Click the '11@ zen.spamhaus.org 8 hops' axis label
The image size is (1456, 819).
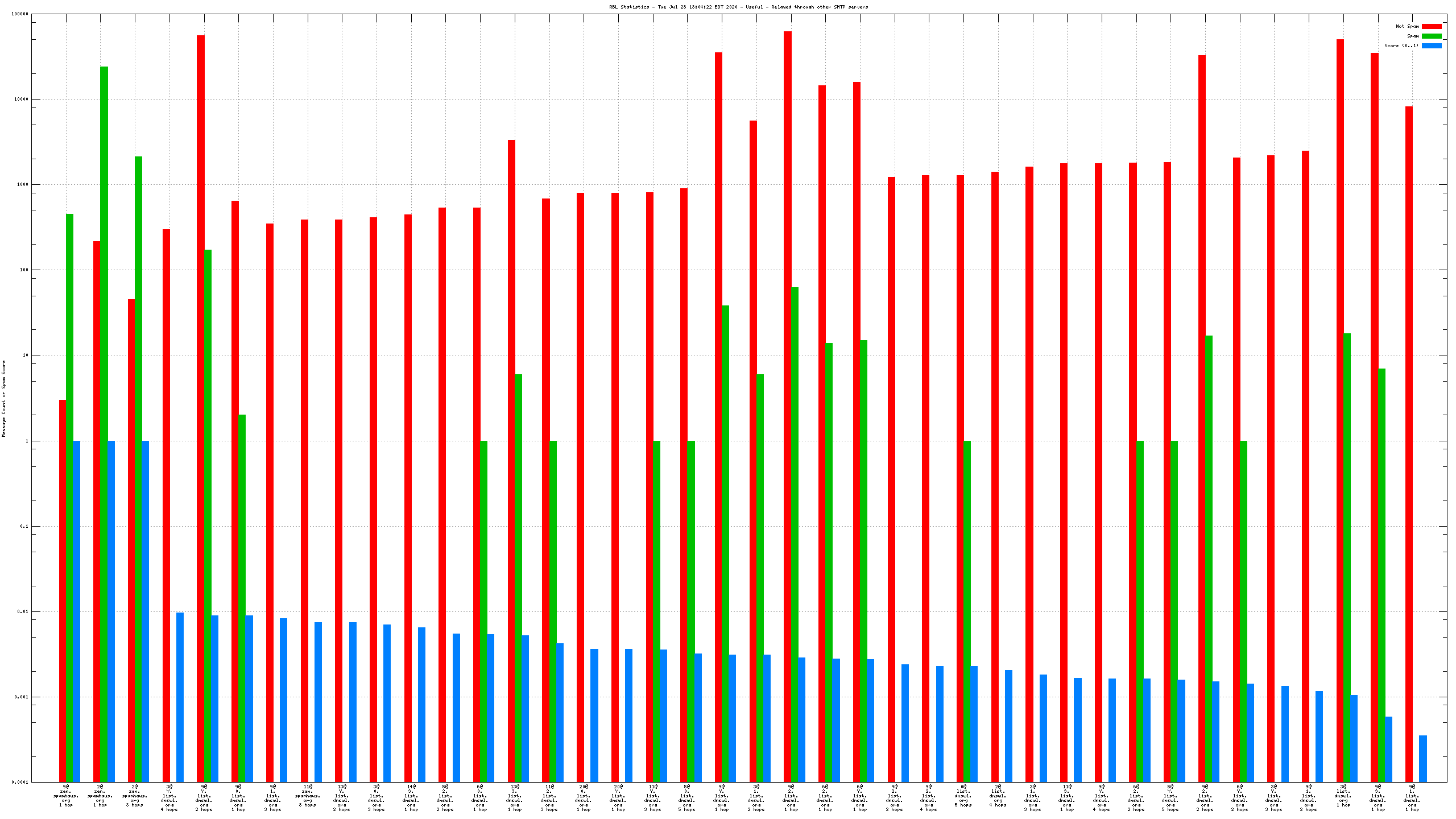[x=308, y=796]
